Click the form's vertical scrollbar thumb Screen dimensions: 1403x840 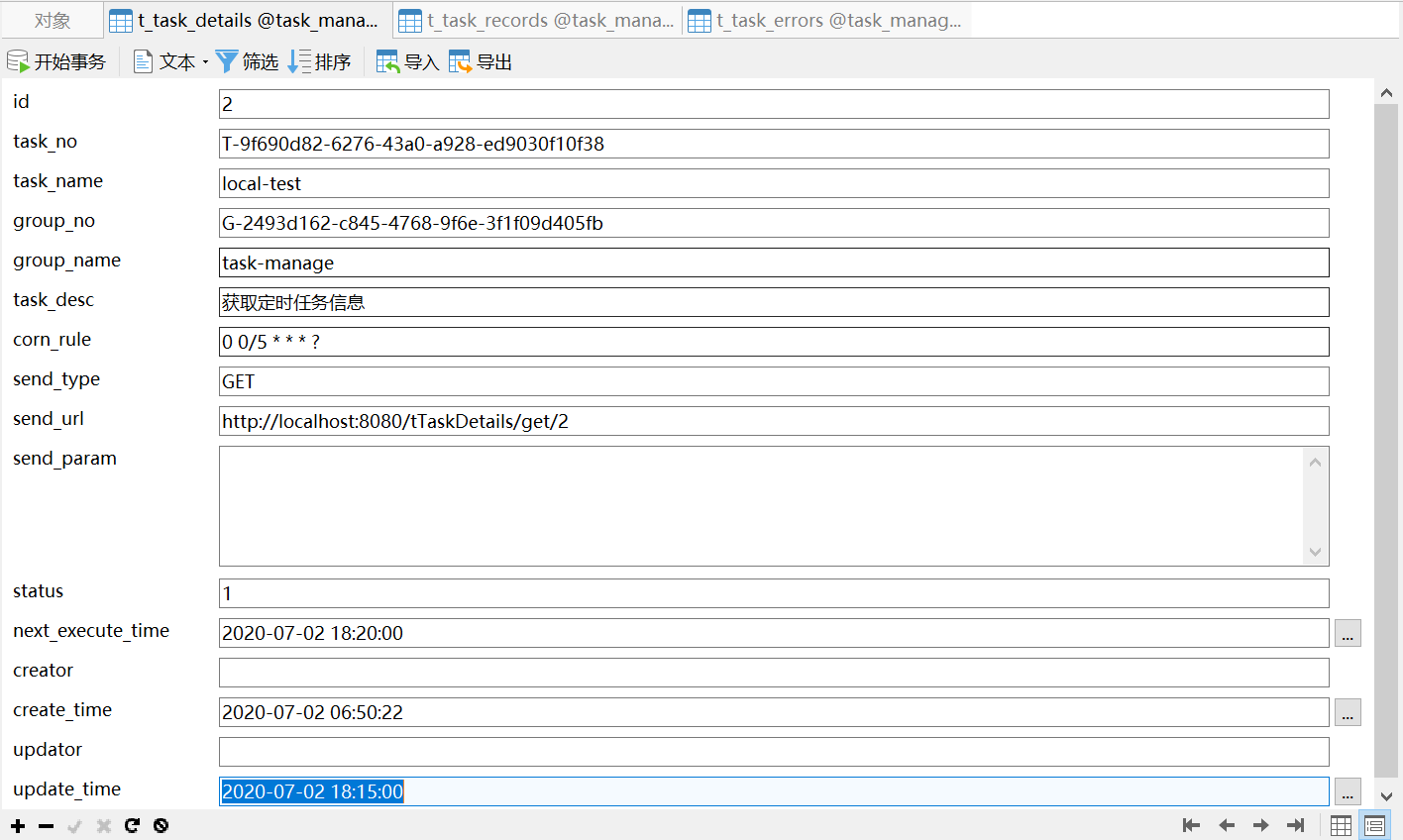click(1386, 441)
